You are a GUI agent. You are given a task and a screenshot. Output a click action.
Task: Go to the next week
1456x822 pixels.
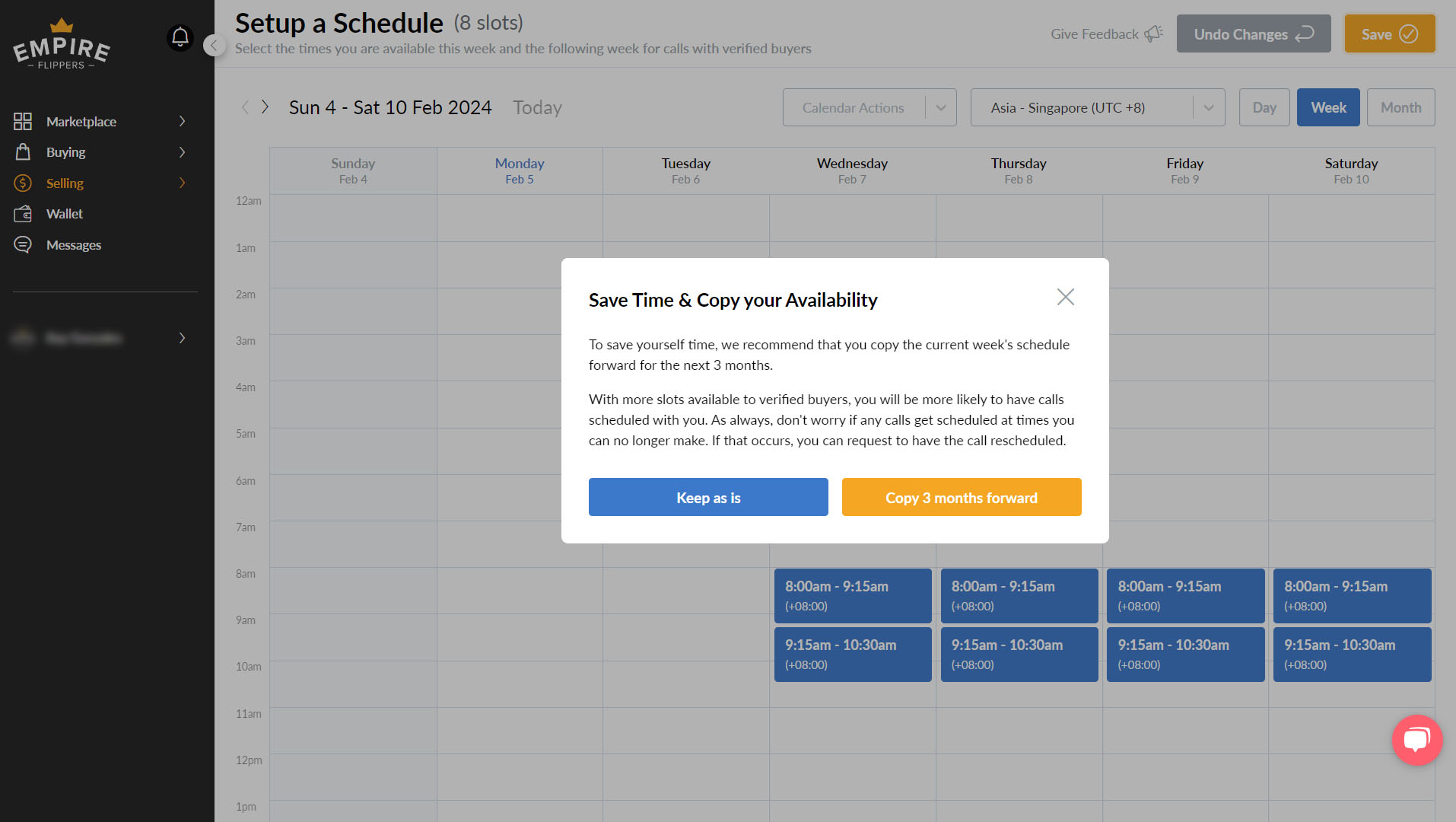265,107
